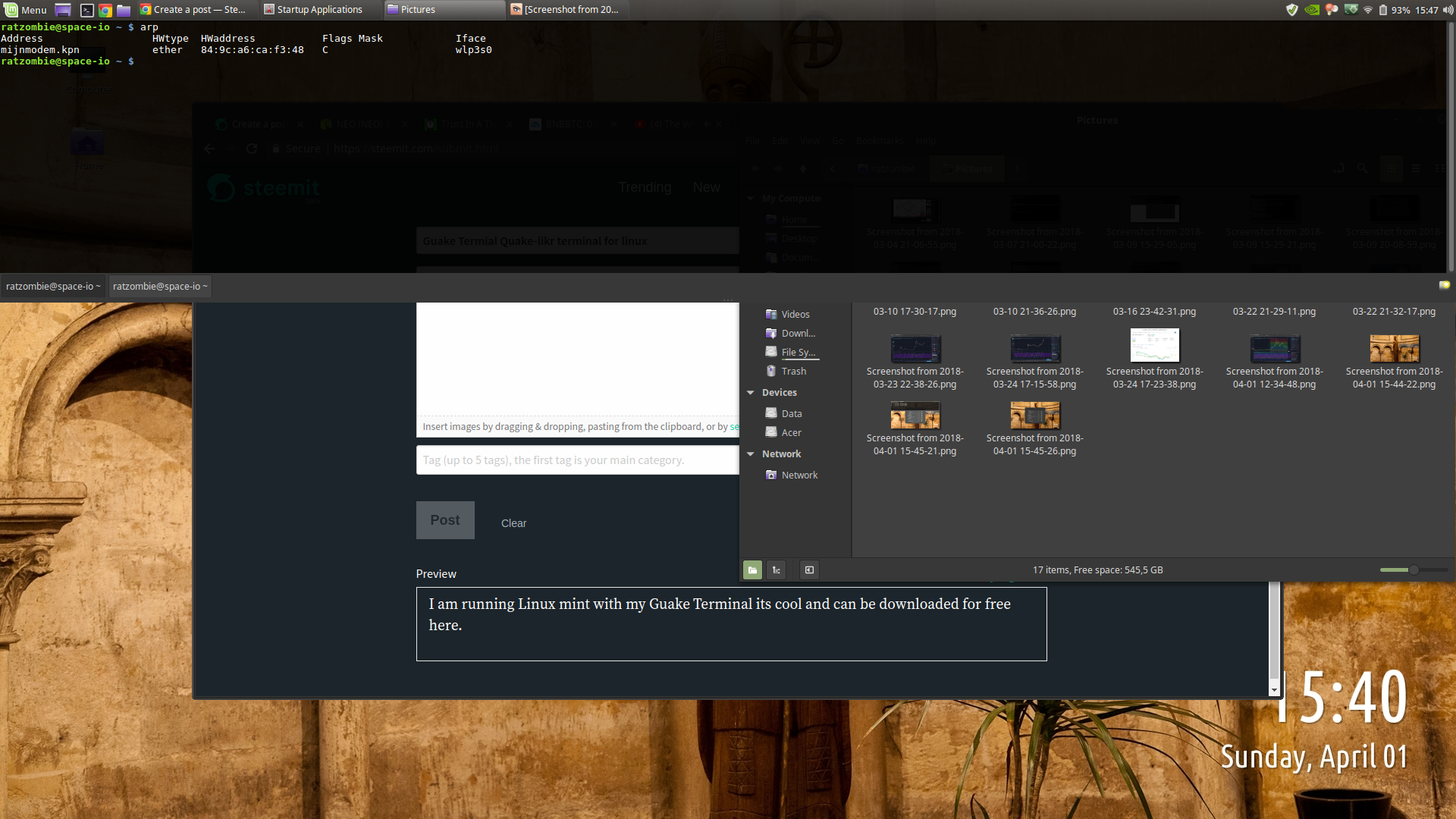
Task: Click the Post button
Action: pos(445,520)
